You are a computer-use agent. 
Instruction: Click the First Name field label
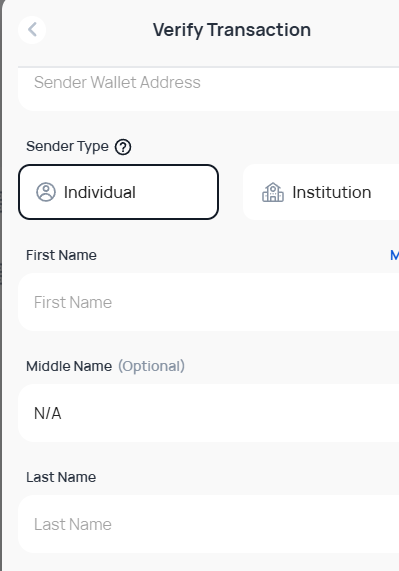(x=61, y=255)
